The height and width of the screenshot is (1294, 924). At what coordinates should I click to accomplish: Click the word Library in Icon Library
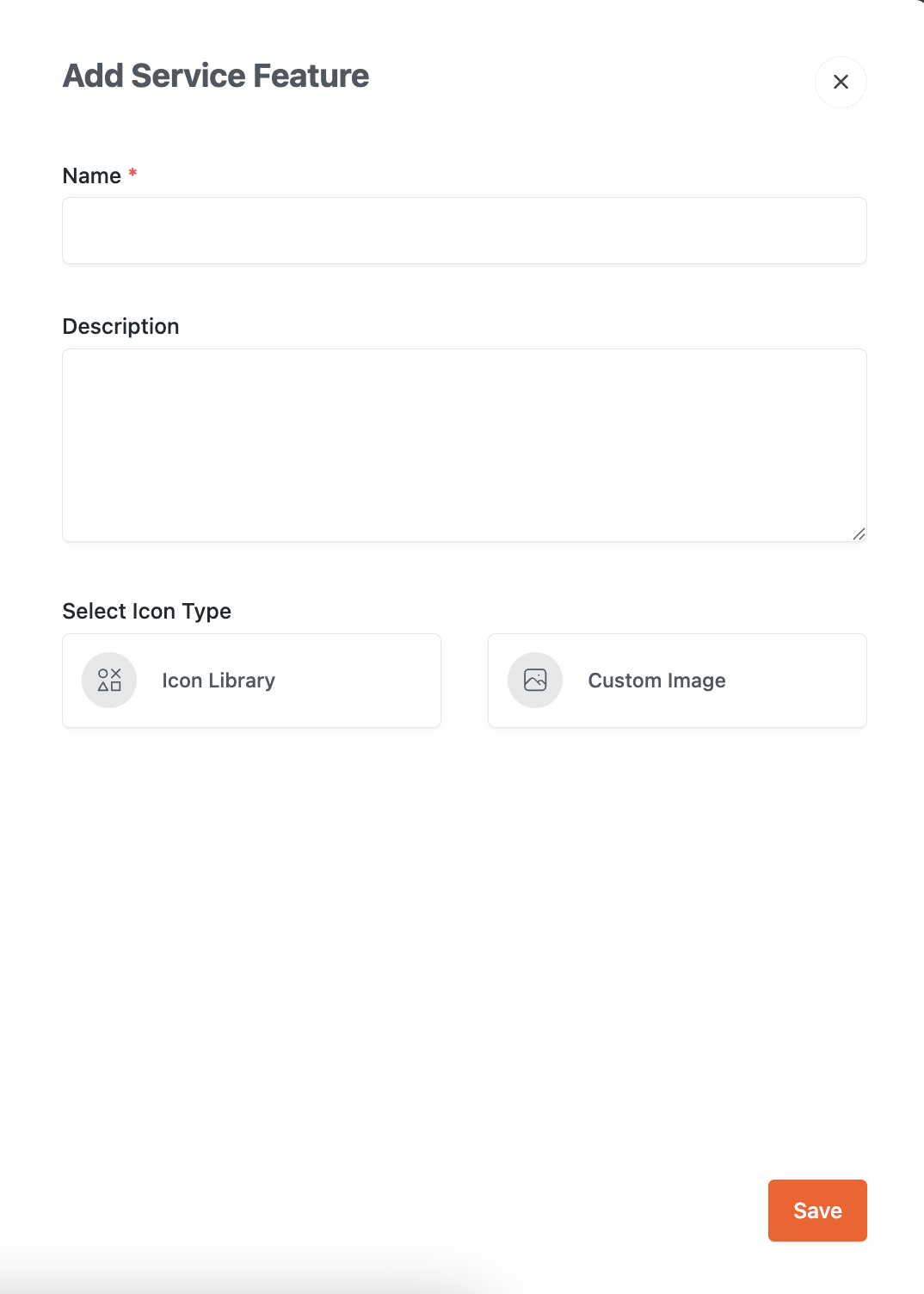(242, 681)
